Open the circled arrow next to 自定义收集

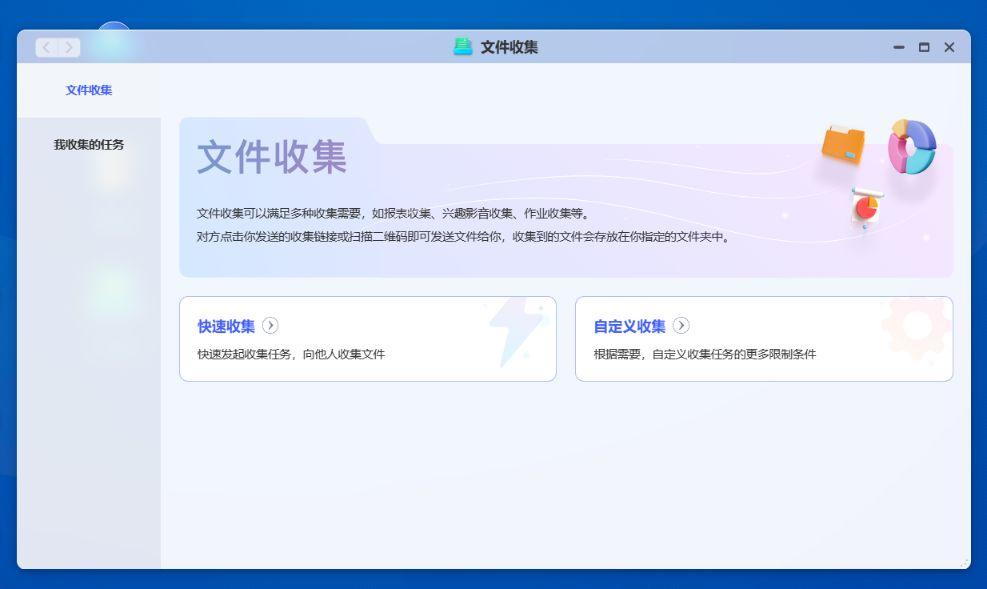[x=681, y=326]
